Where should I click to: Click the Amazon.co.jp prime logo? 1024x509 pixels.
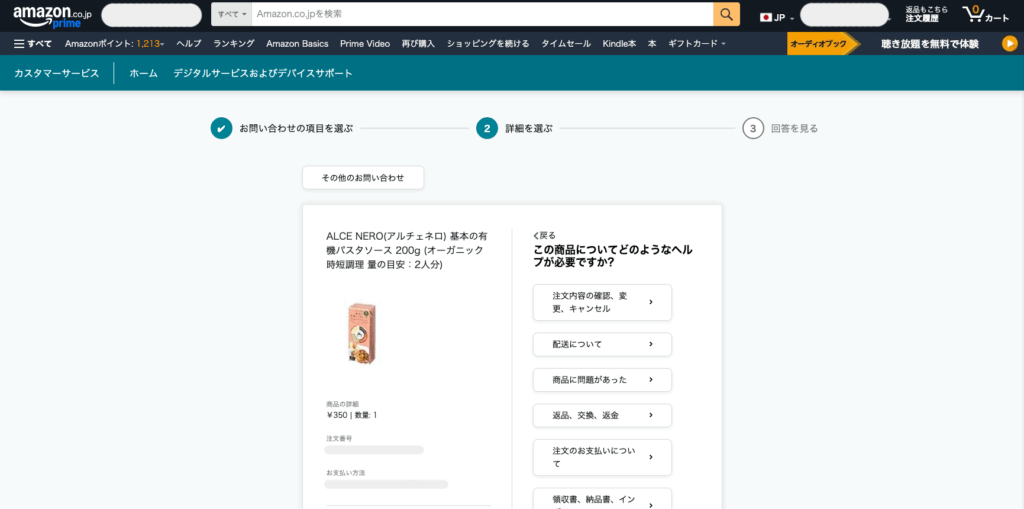click(52, 16)
